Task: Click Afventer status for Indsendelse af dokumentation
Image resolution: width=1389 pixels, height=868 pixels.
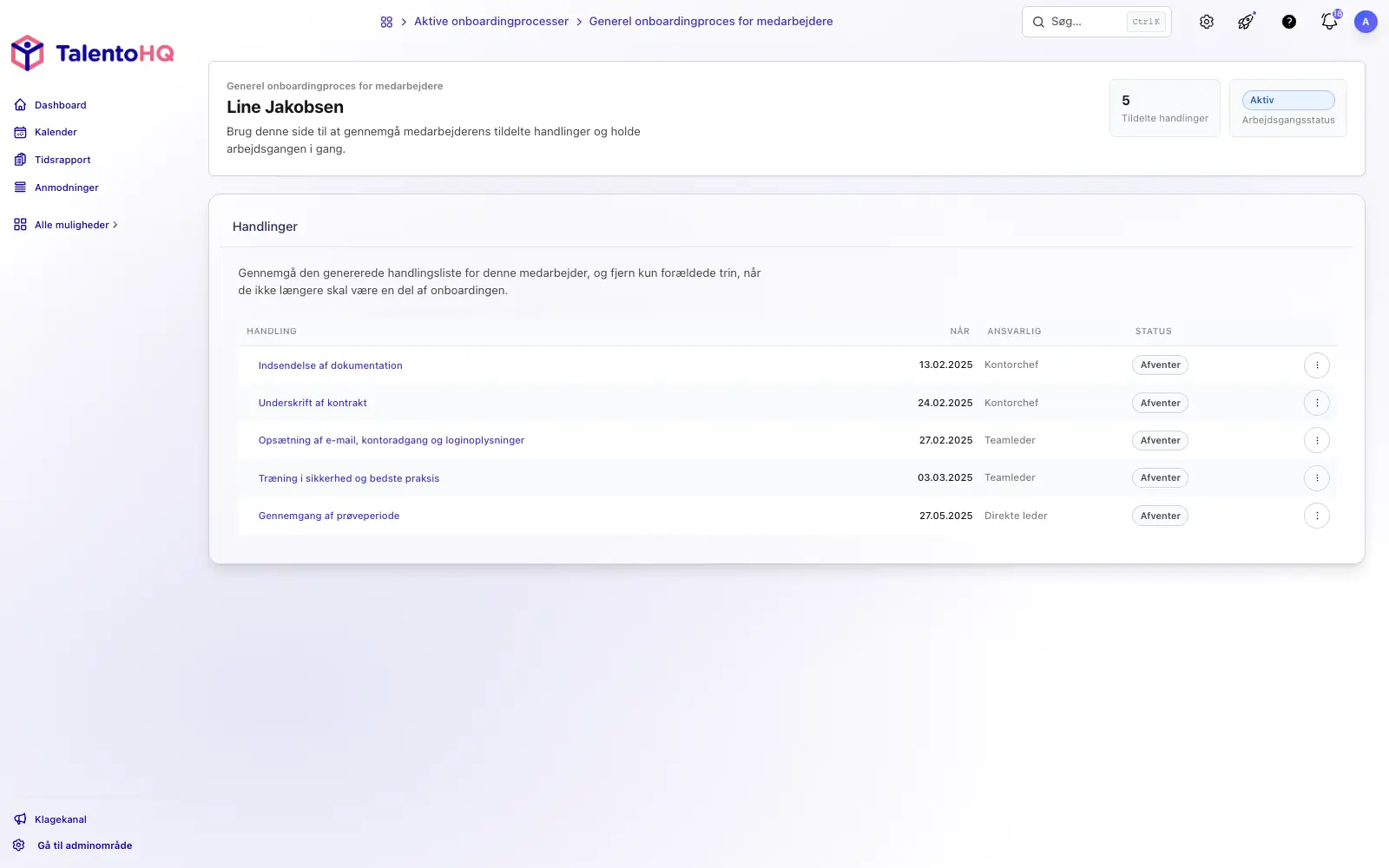Action: point(1160,365)
